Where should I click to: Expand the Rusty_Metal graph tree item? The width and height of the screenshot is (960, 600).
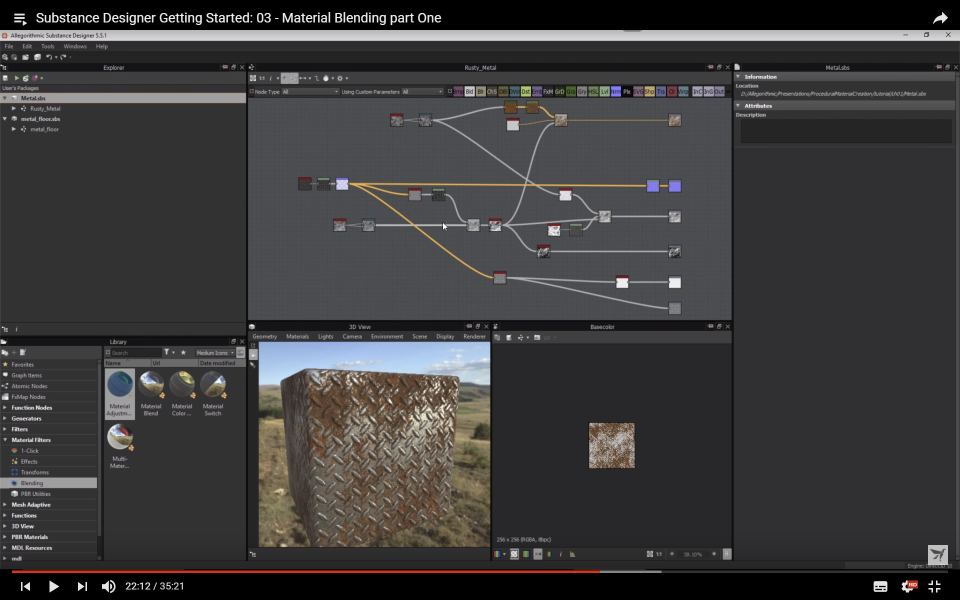(x=14, y=108)
